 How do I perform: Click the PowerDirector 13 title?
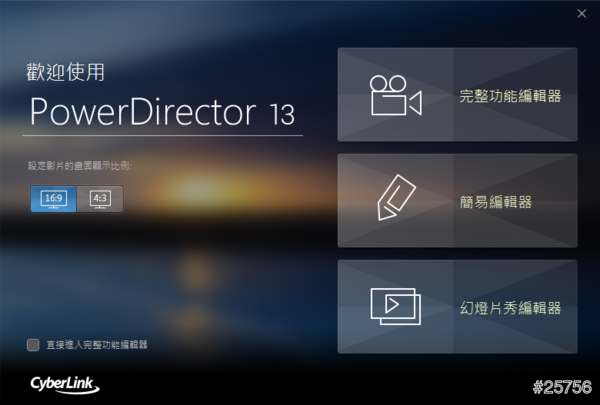[x=162, y=111]
